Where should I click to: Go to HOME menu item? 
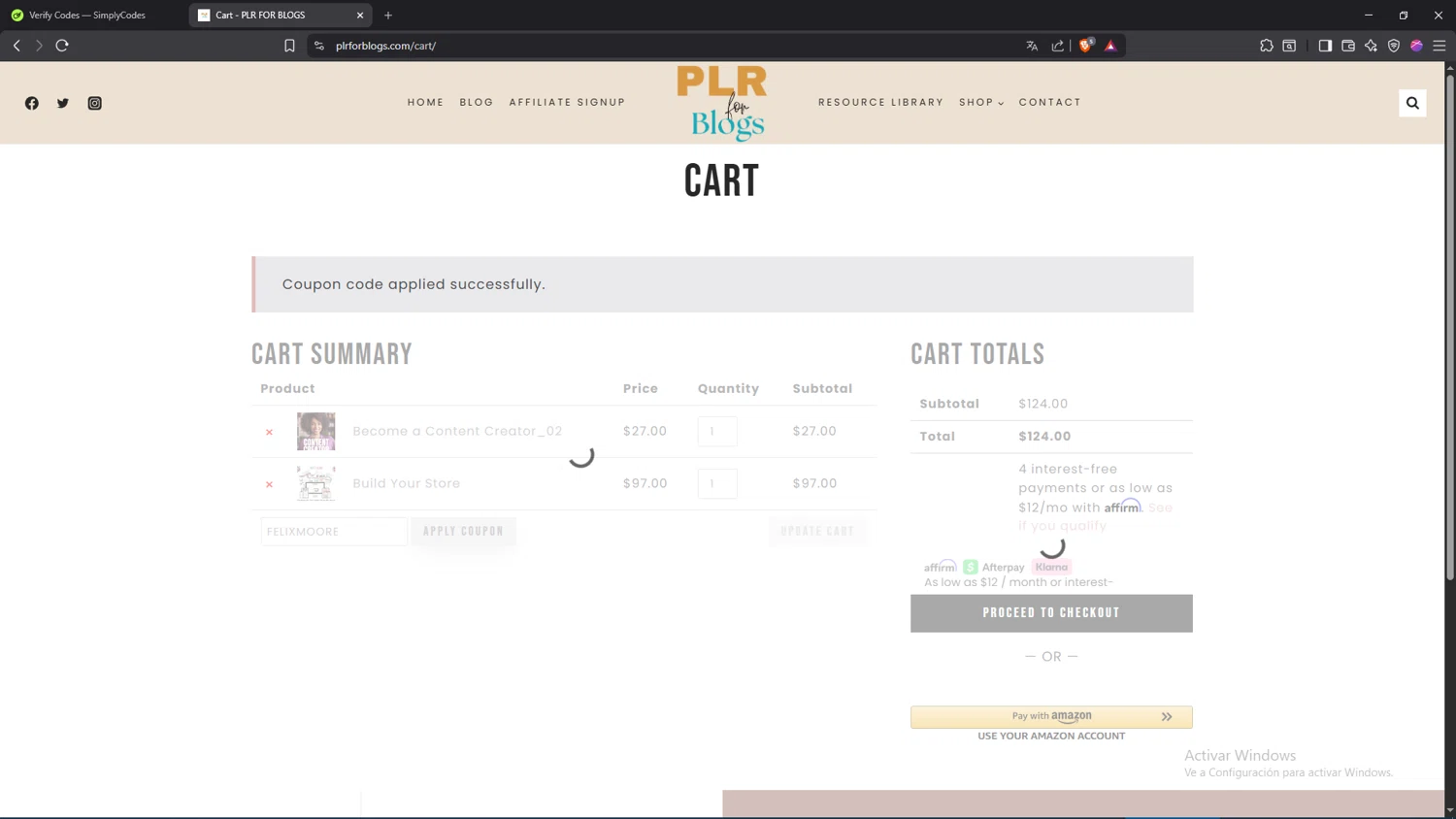(425, 102)
